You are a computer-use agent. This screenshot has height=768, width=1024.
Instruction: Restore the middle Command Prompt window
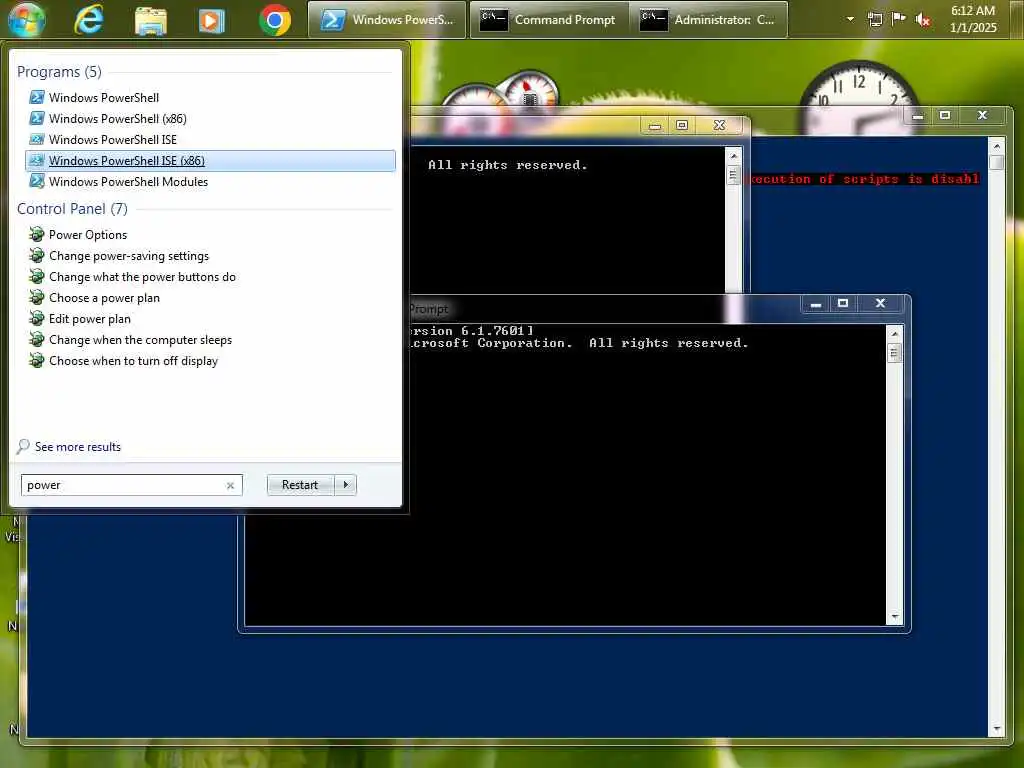(x=682, y=125)
